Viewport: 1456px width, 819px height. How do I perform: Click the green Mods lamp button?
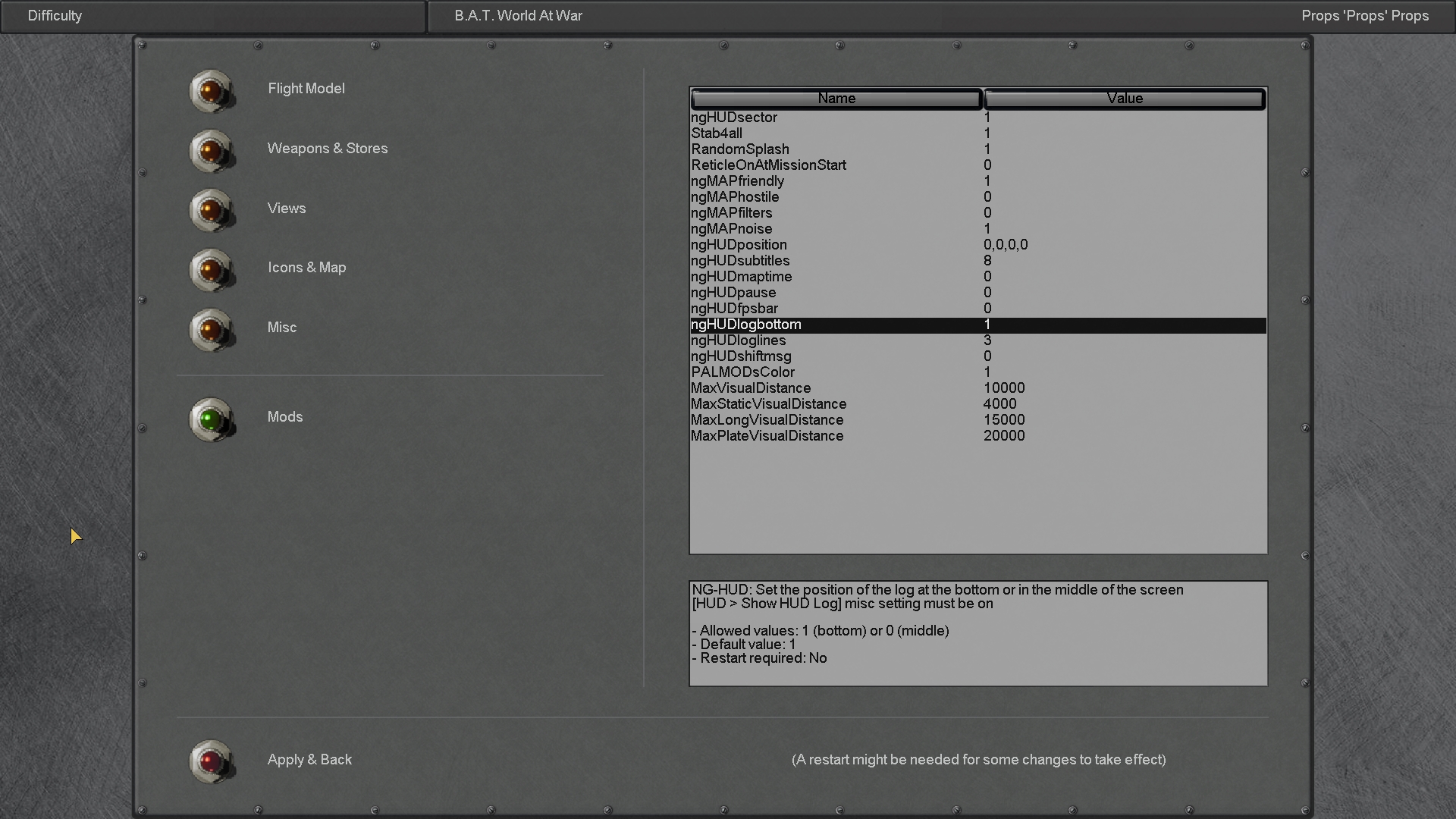211,419
